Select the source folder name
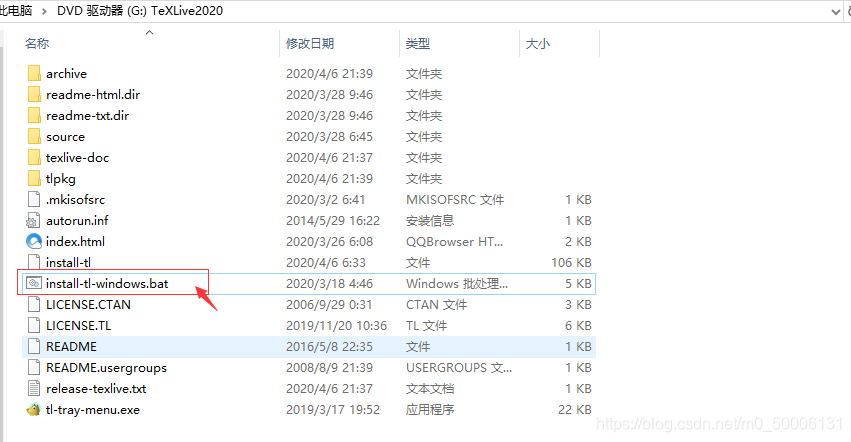Viewport: 851px width, 442px height. pyautogui.click(x=65, y=136)
